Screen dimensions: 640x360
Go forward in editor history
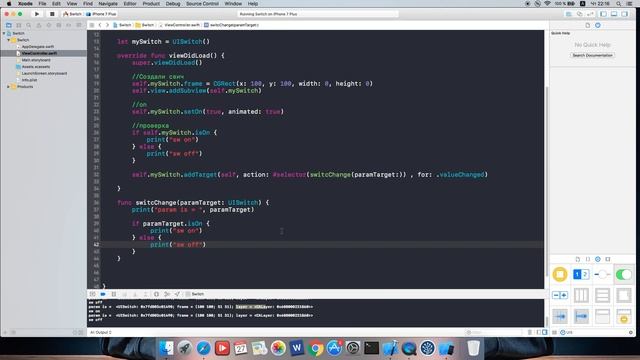tap(107, 25)
